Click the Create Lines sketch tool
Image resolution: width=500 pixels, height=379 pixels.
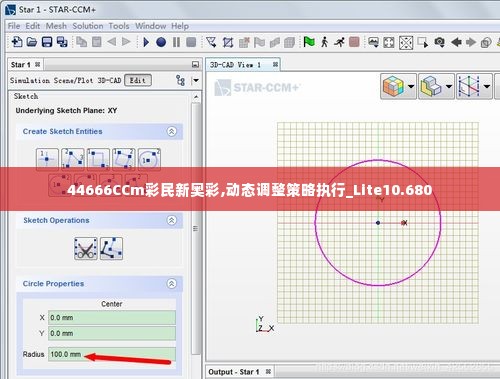pyautogui.click(x=73, y=159)
